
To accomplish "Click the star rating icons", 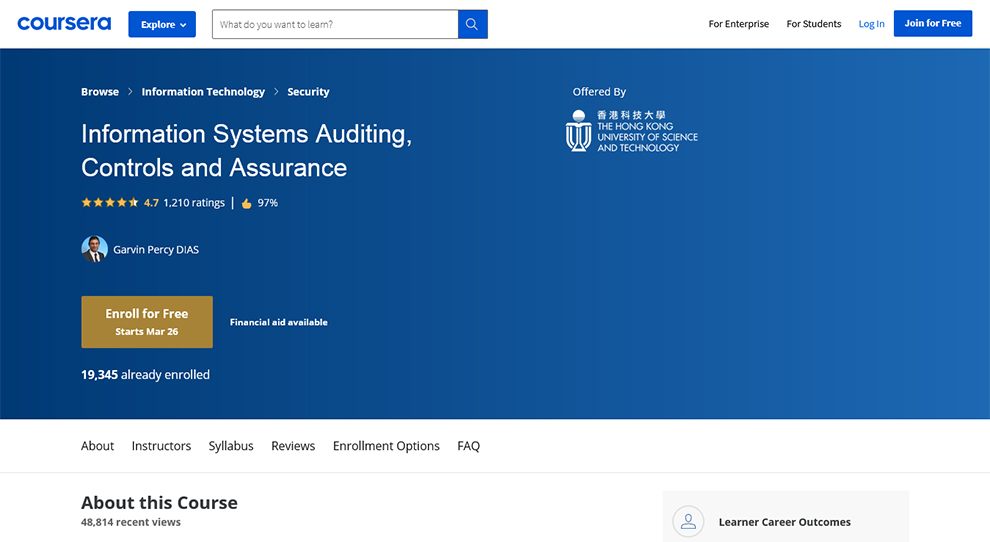I will coord(110,203).
